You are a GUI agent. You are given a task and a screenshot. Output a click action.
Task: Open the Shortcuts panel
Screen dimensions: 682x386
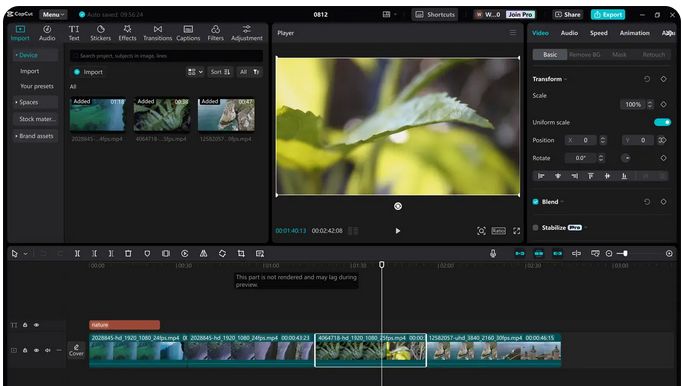click(435, 14)
